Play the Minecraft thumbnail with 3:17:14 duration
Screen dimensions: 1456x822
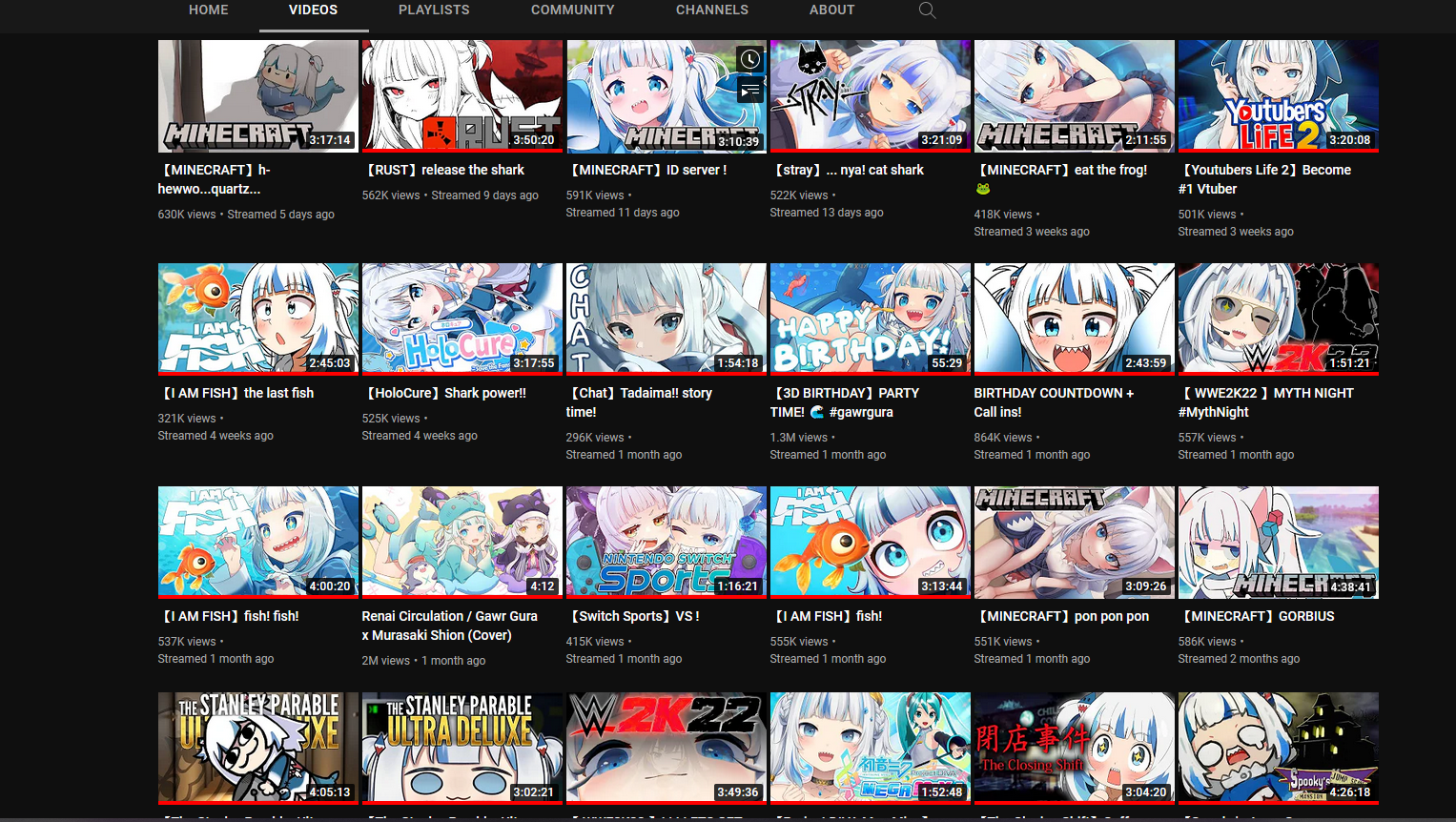pos(258,95)
